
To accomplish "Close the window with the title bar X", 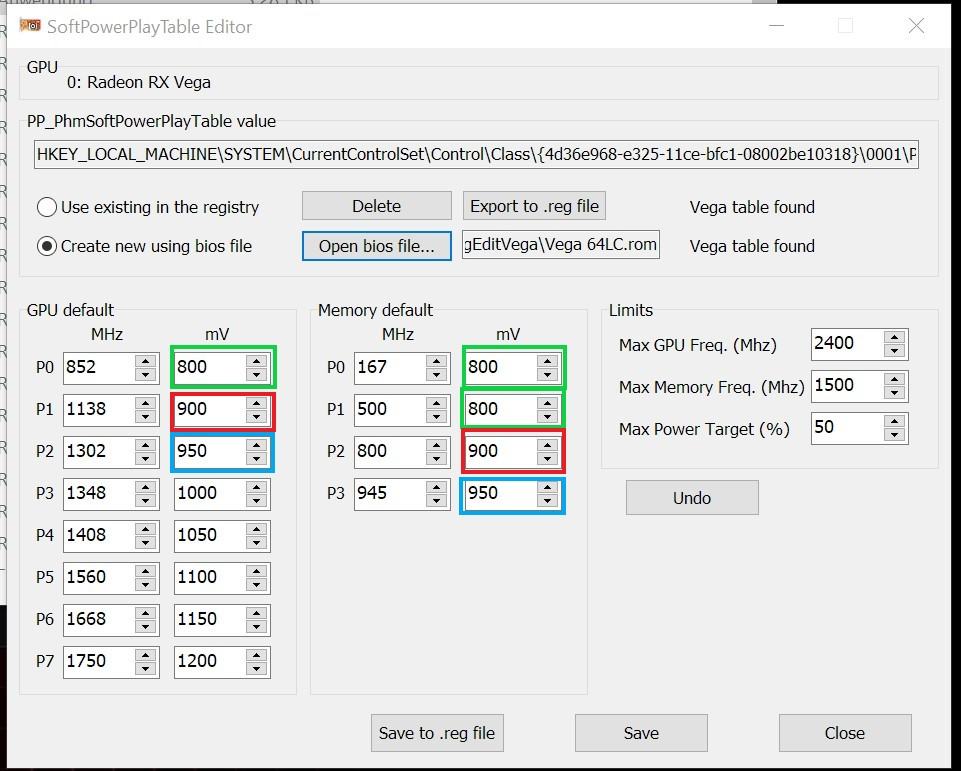I will click(916, 26).
